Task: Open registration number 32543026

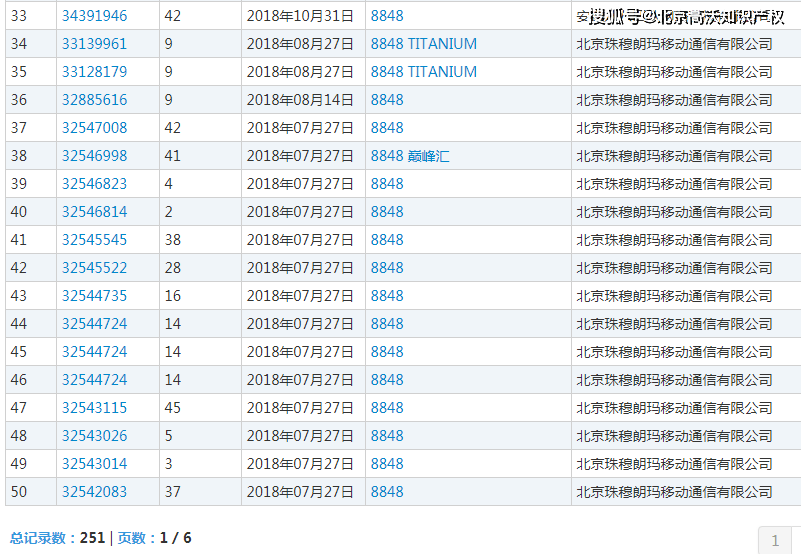Action: tap(94, 436)
